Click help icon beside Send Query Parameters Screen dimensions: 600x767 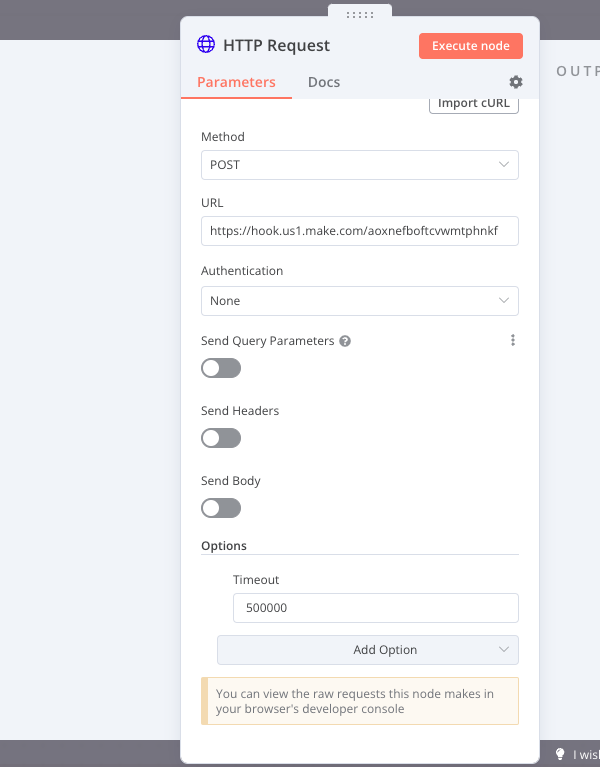[x=345, y=341]
